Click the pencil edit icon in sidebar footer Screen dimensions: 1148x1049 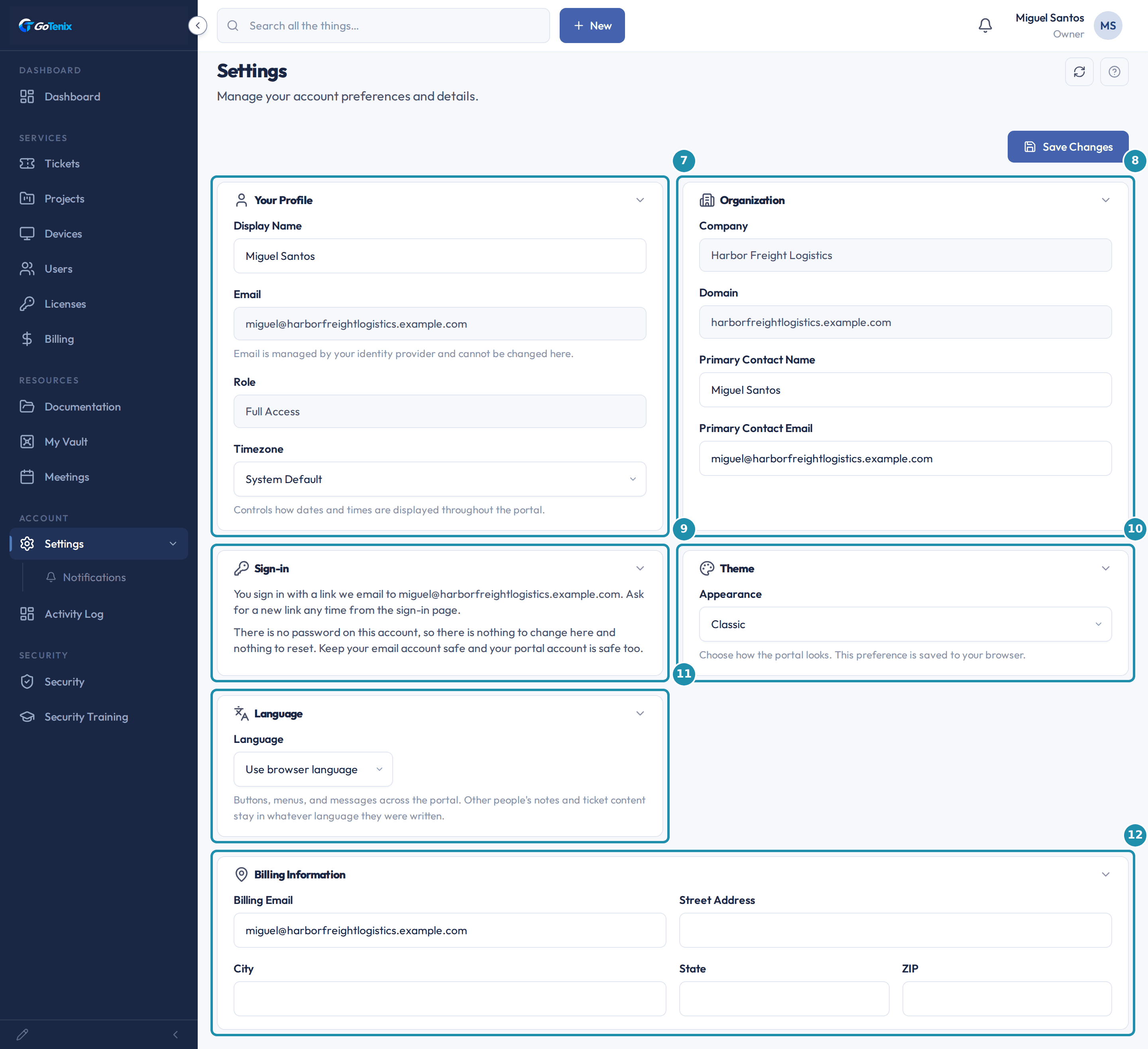click(x=23, y=1034)
